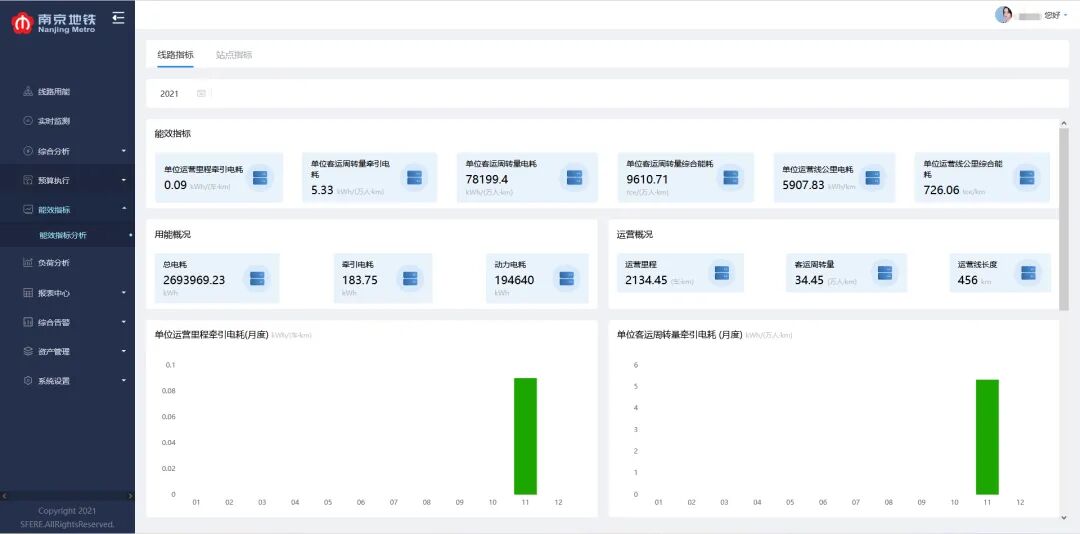Click the server icon on 牵引电耗 183.75 card
Viewport: 1080px width, 534px height.
click(x=410, y=278)
